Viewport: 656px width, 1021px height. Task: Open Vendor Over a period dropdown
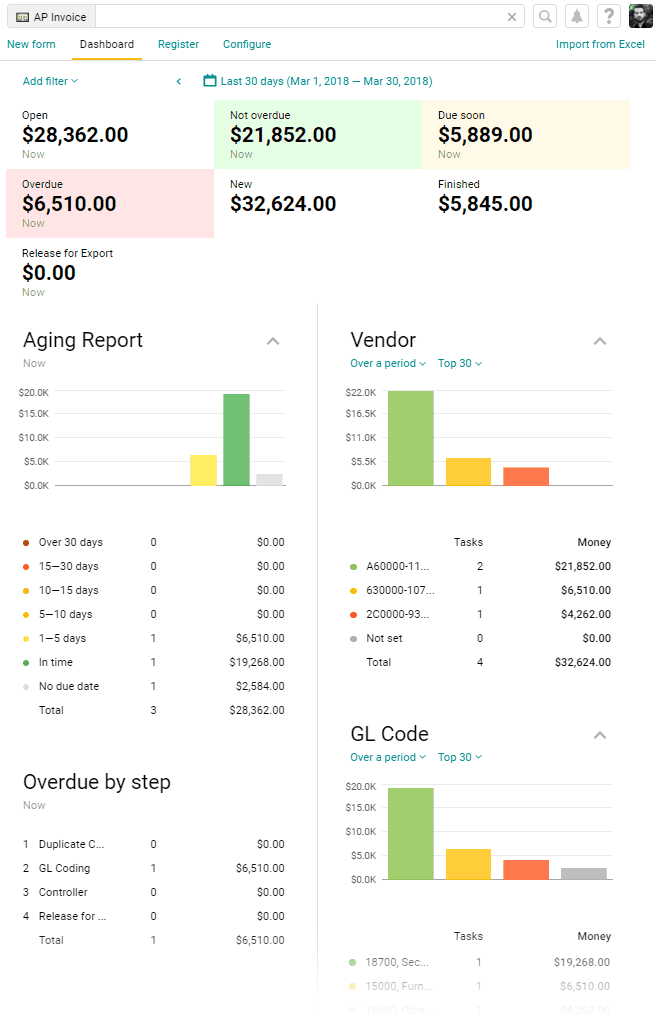(x=388, y=363)
